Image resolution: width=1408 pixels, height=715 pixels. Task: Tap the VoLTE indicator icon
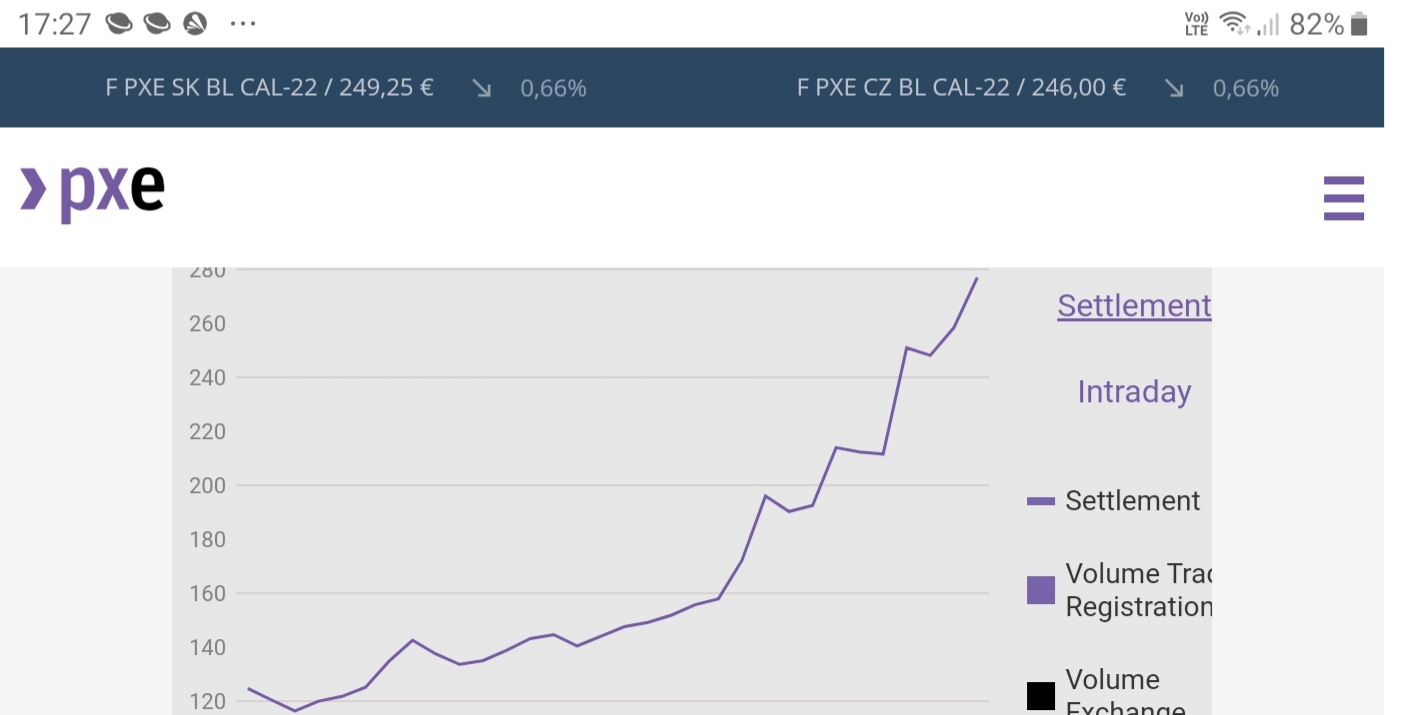(x=1196, y=24)
